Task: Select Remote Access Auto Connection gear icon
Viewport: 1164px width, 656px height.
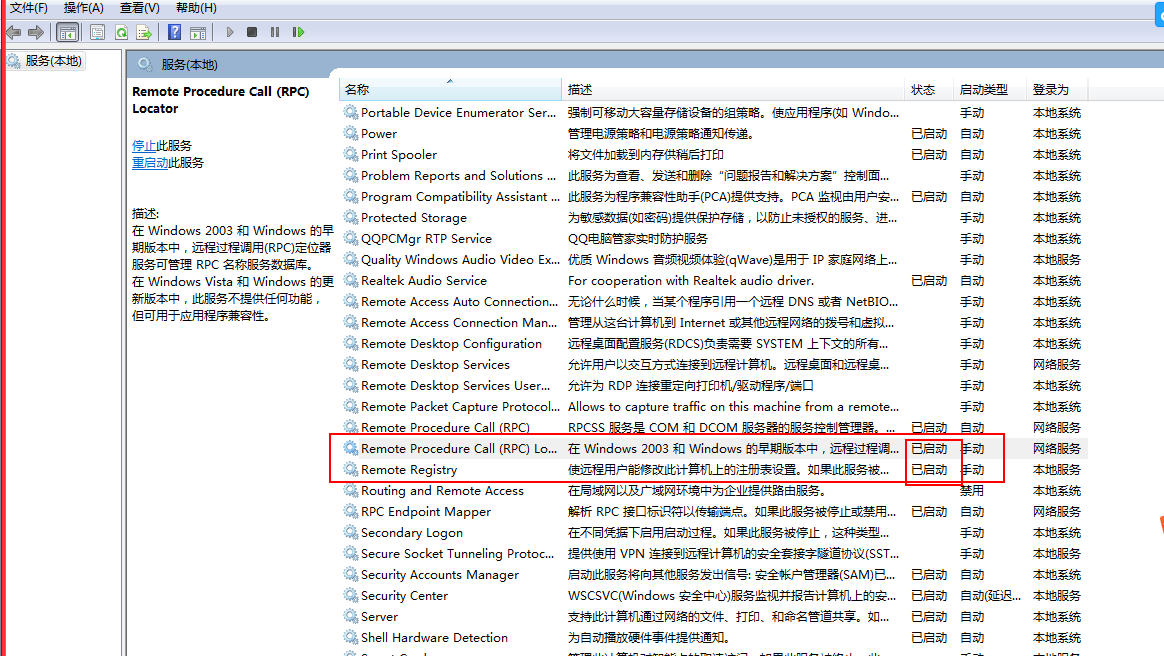Action: 350,301
